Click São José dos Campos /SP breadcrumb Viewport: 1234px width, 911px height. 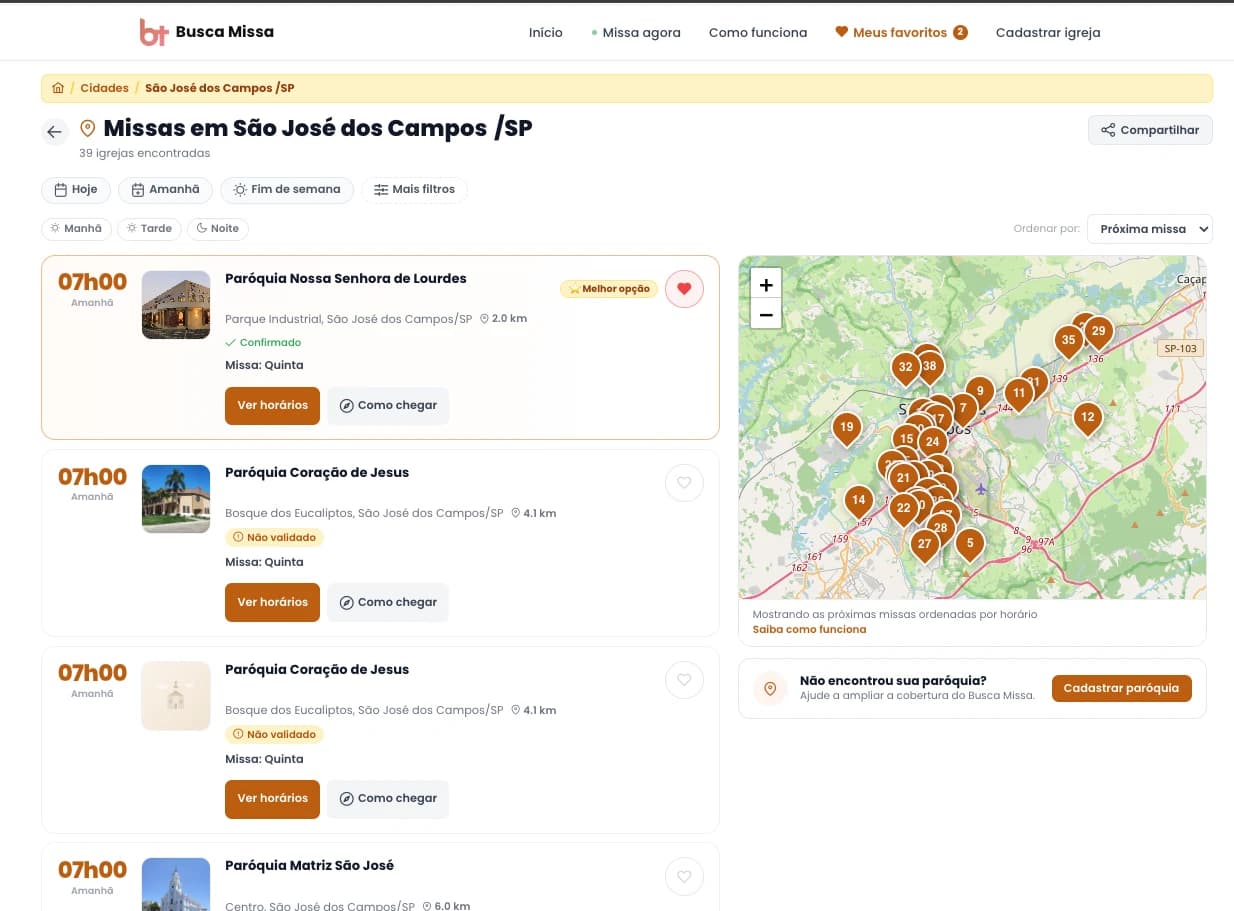(220, 88)
